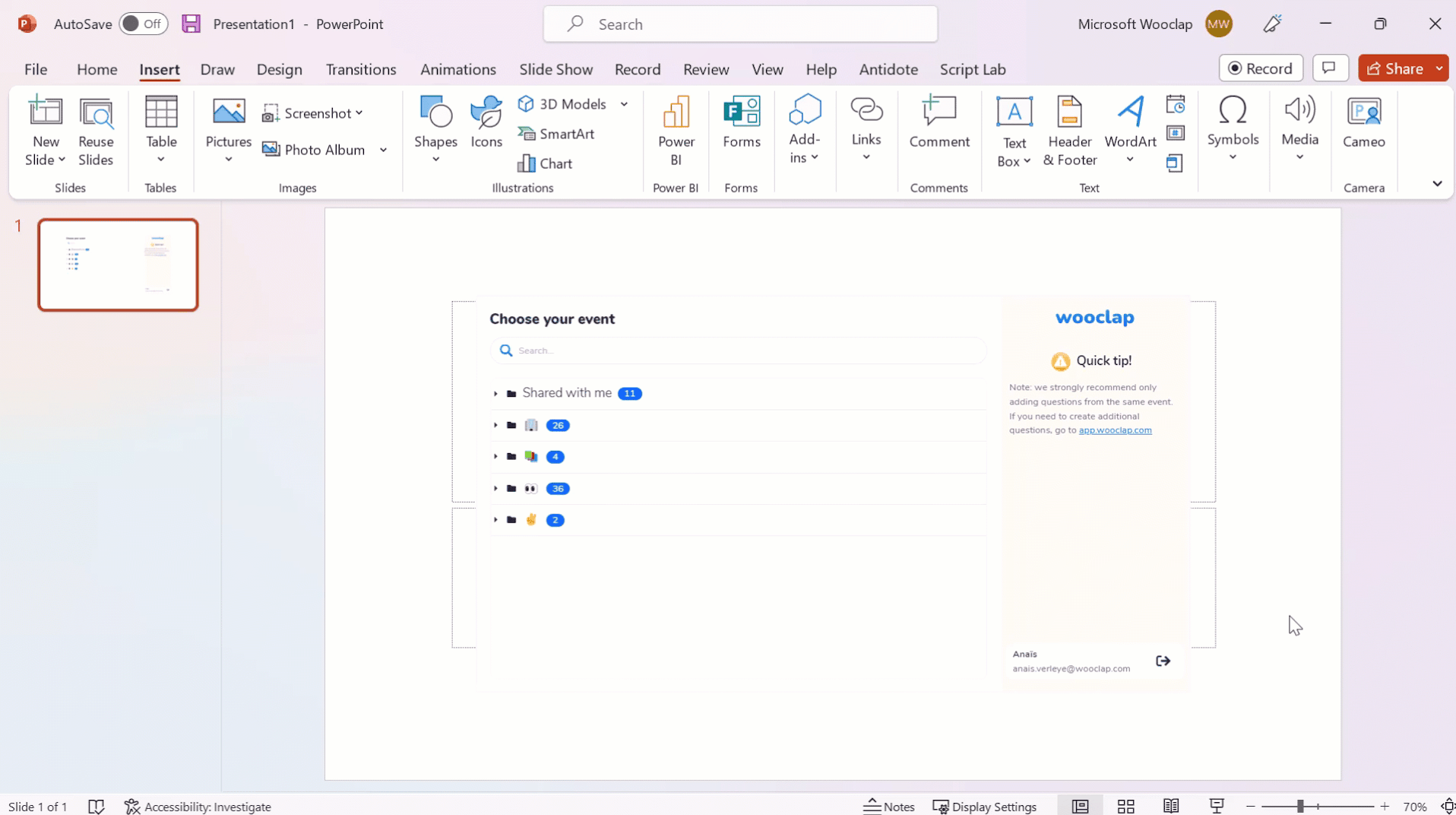Insert 3D Models

[x=563, y=104]
